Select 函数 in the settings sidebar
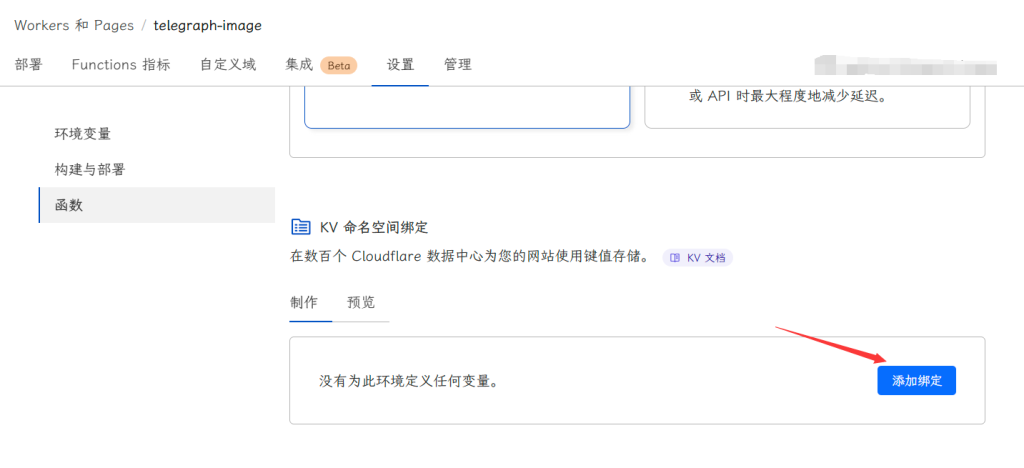Screen dimensions: 1024x468 (69, 206)
